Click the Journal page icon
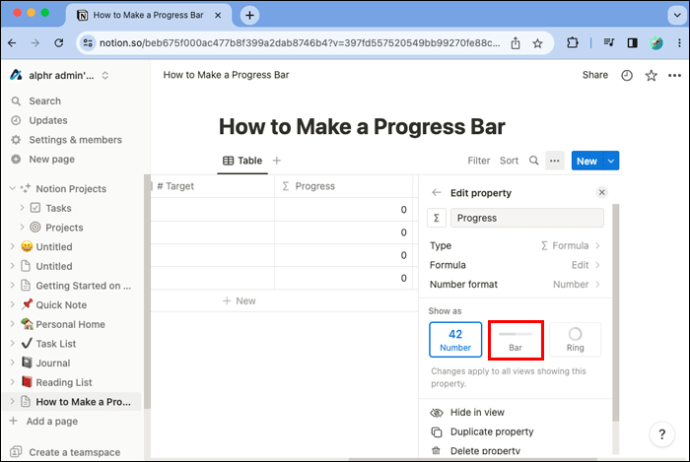The height and width of the screenshot is (462, 690). tap(27, 363)
